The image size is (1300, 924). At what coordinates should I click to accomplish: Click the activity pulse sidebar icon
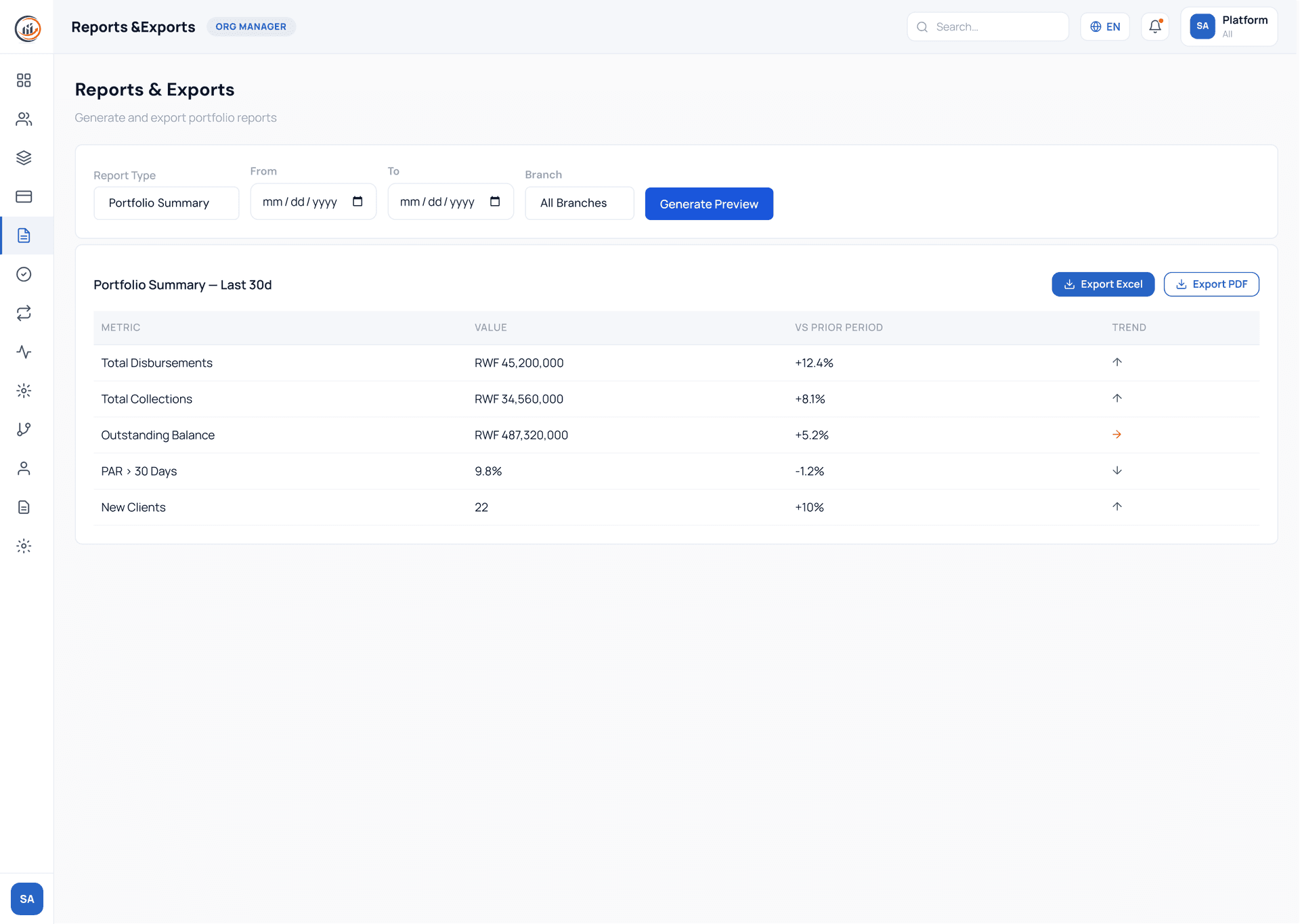(24, 352)
